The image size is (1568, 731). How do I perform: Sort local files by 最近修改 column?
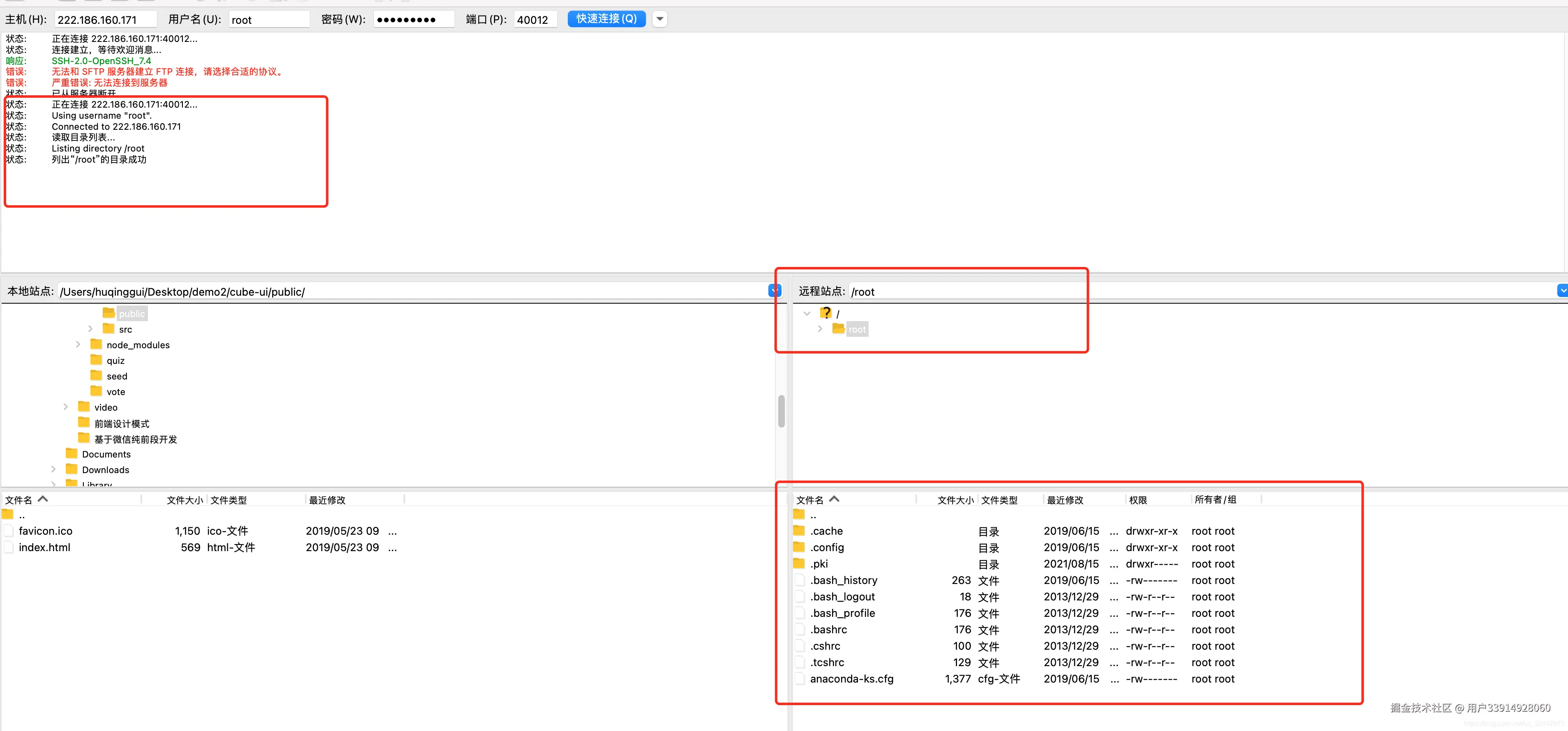[x=327, y=500]
